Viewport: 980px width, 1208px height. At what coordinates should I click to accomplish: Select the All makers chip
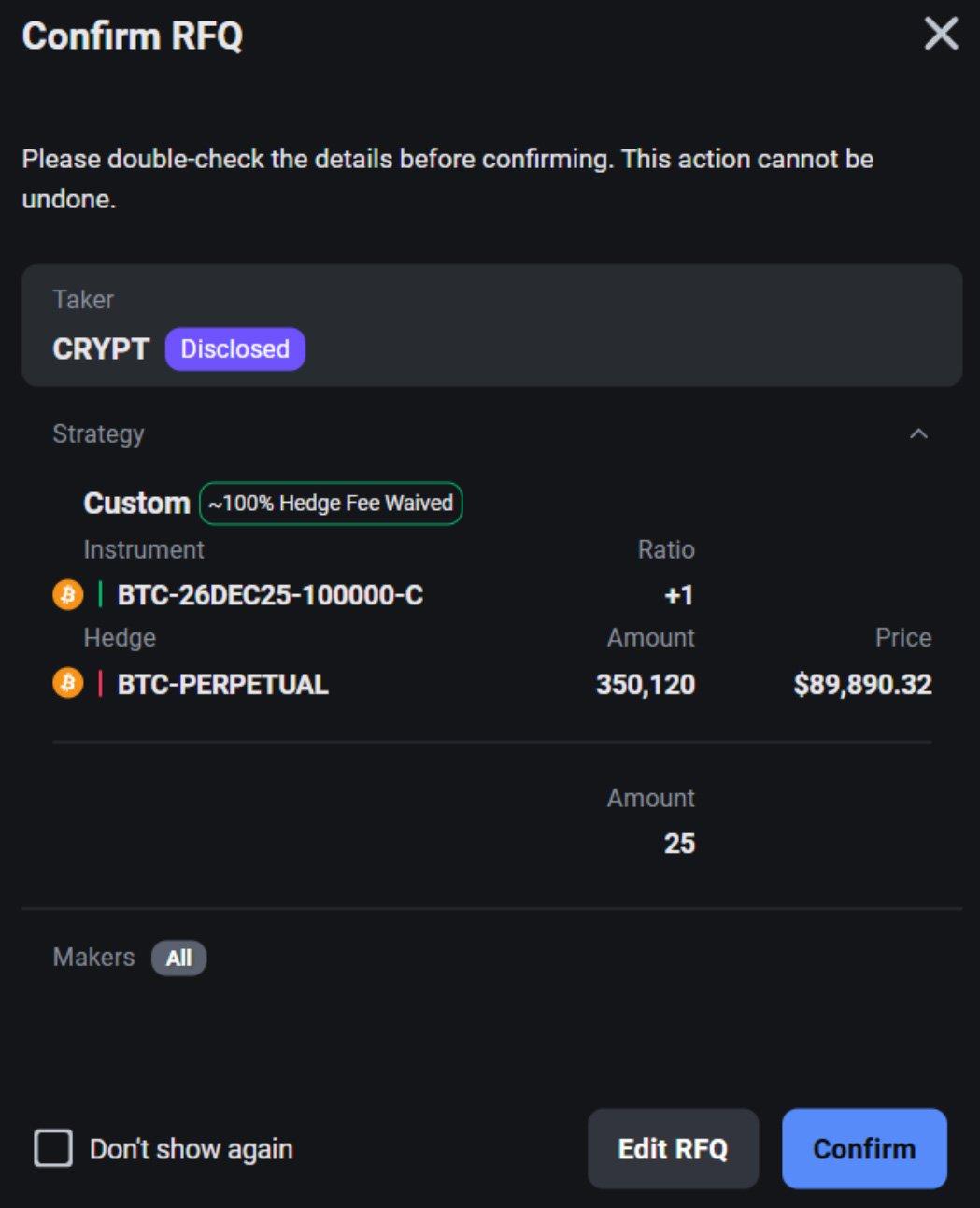point(178,958)
